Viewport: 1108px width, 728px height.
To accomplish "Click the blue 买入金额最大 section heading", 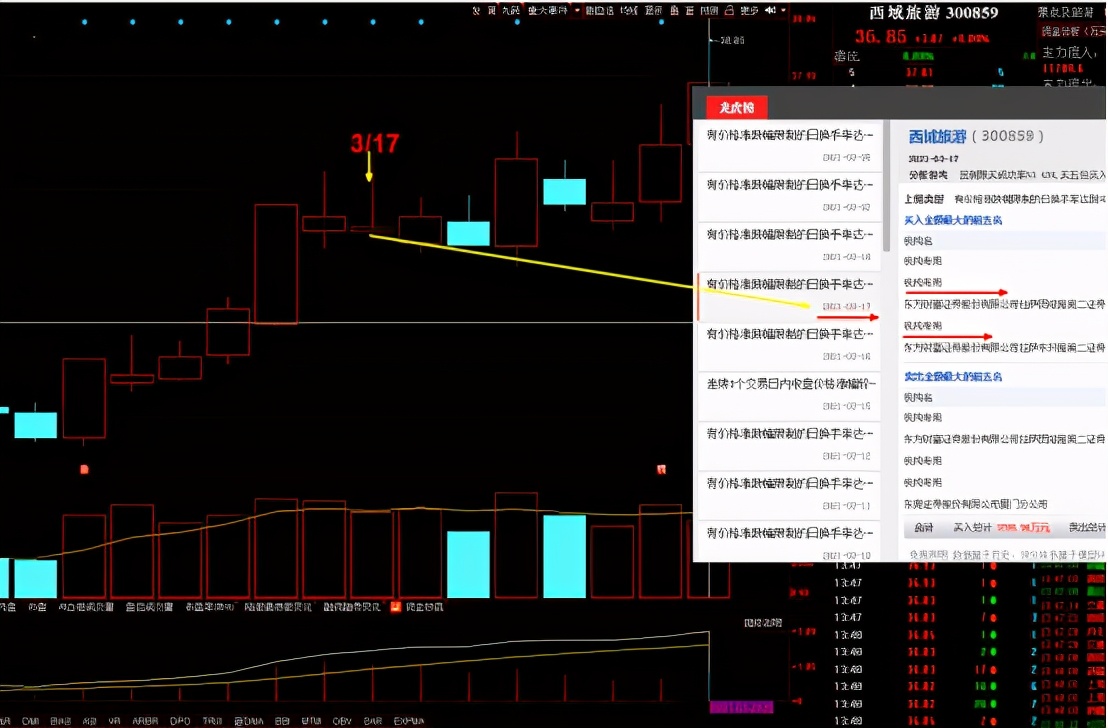I will 953,221.
